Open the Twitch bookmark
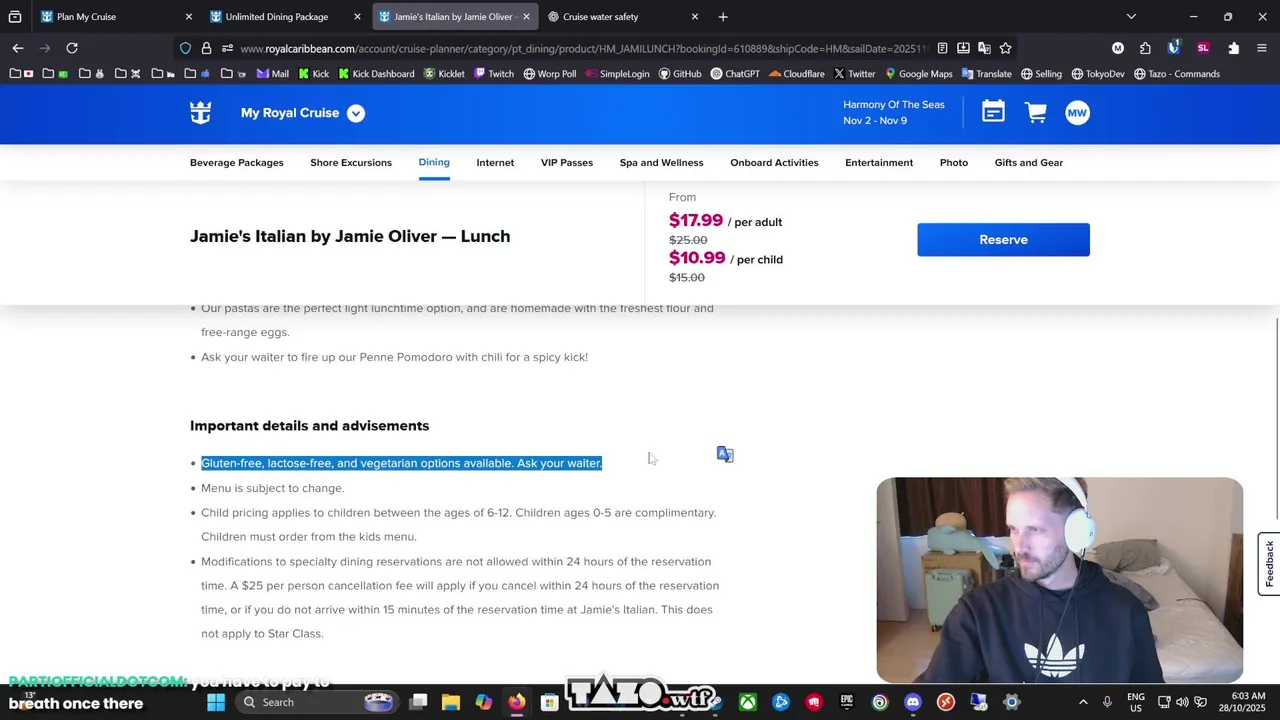1280x720 pixels. click(x=494, y=74)
